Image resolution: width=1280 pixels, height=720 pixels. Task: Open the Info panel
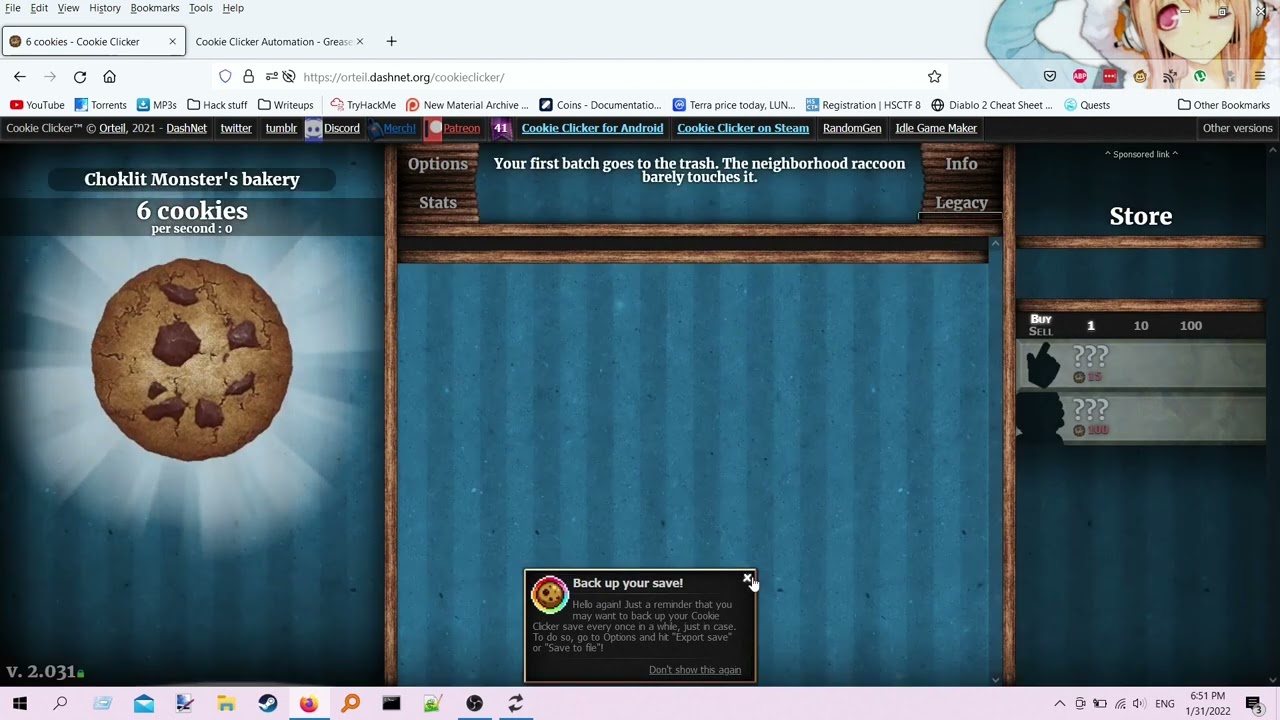click(x=961, y=164)
